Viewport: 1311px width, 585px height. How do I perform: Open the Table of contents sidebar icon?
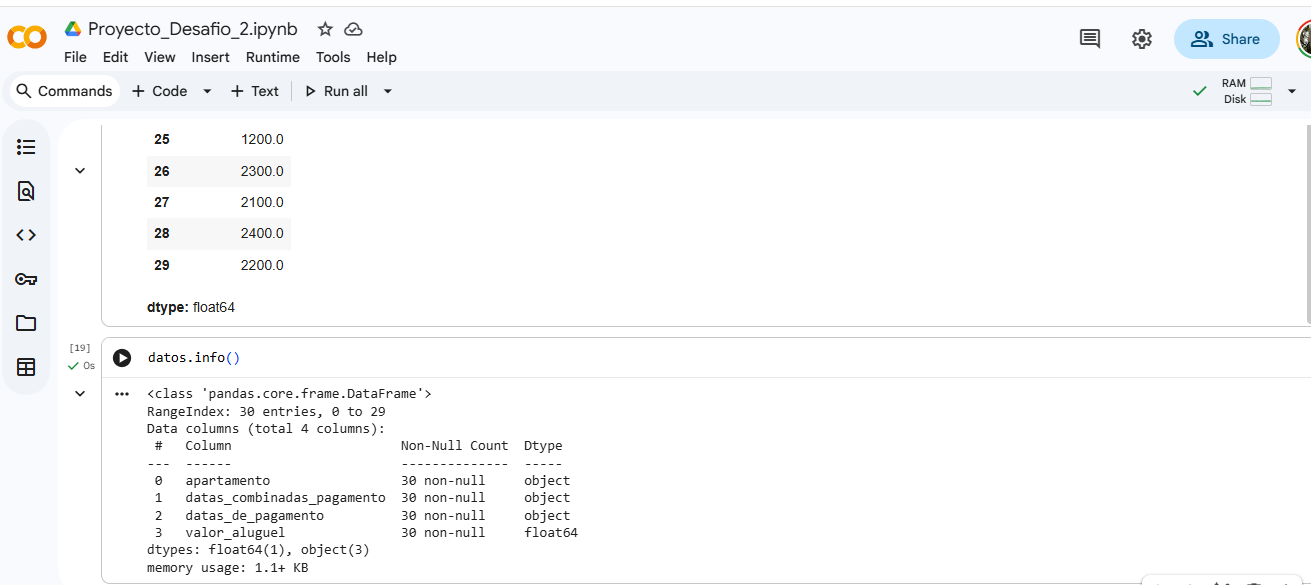[27, 147]
